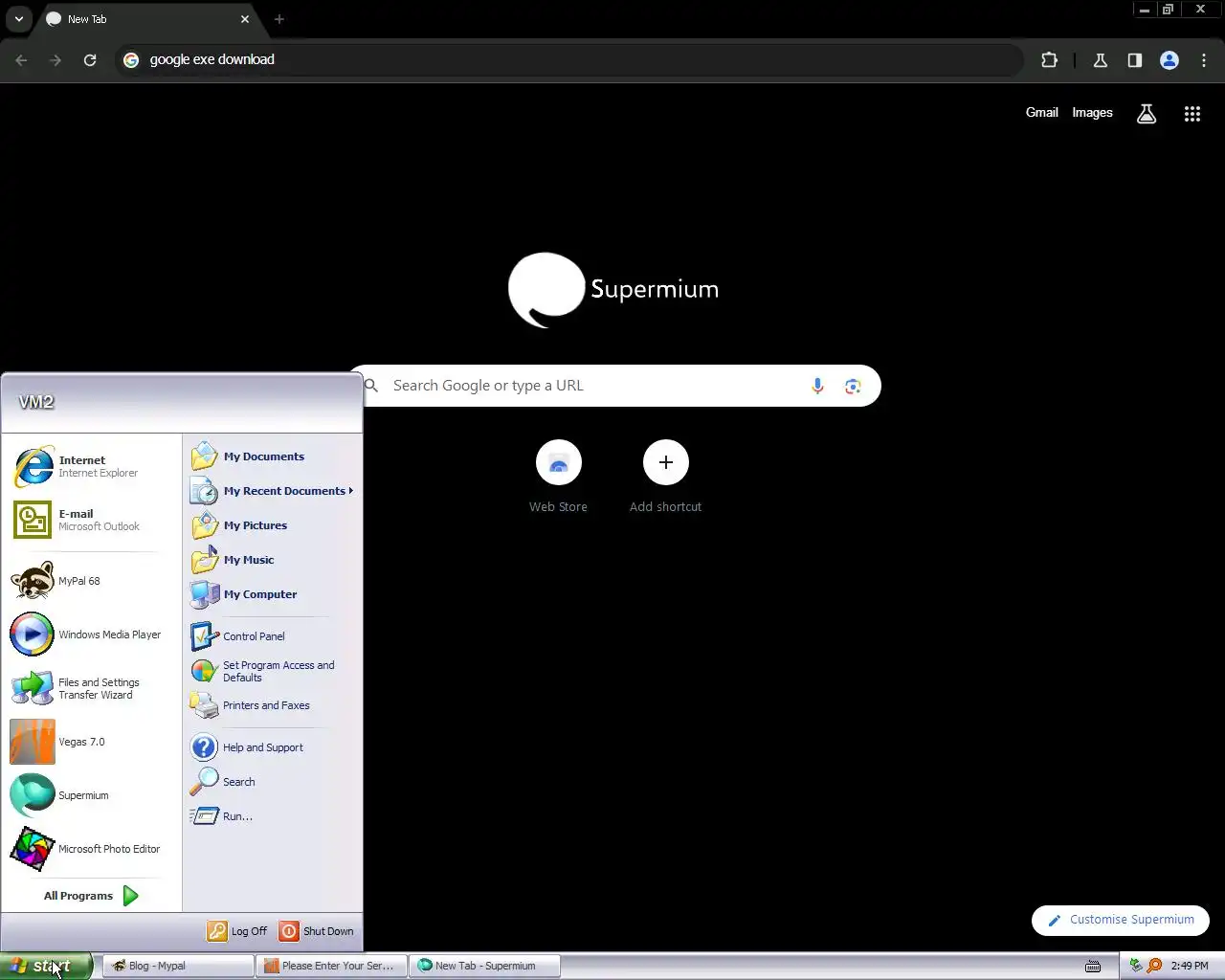Open Supermium from Start menu

tap(92, 795)
